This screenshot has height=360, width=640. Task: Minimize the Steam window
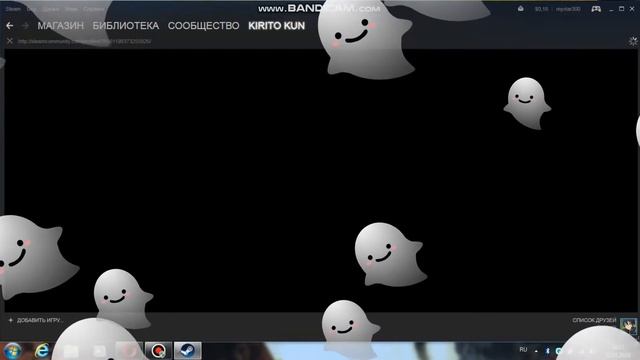click(x=611, y=9)
